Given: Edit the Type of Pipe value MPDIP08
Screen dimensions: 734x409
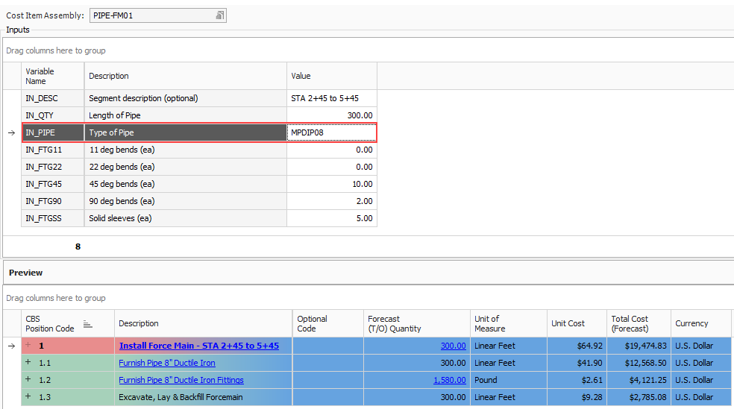Looking at the screenshot, I should tap(331, 132).
